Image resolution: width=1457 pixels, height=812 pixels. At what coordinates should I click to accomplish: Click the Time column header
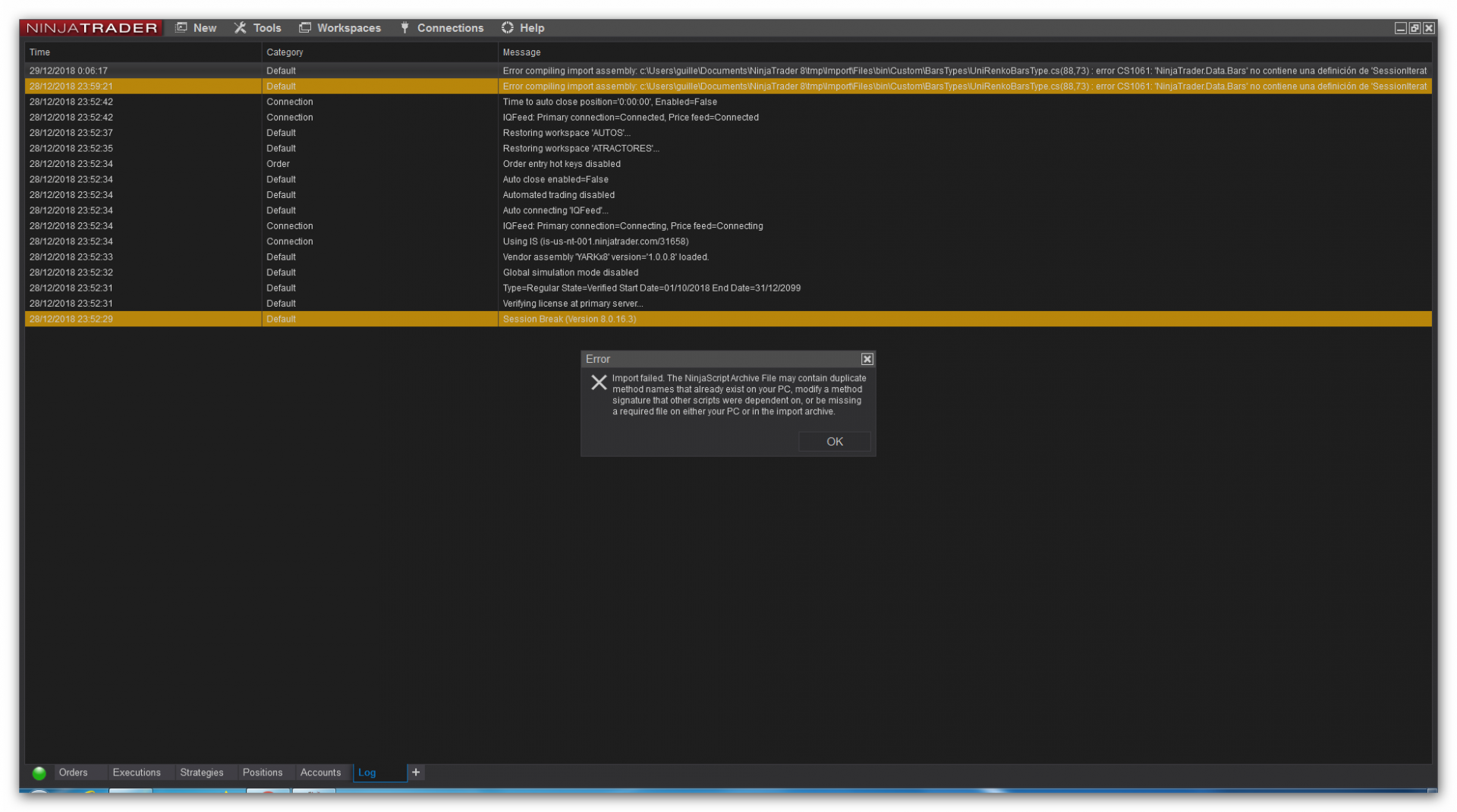pos(143,52)
